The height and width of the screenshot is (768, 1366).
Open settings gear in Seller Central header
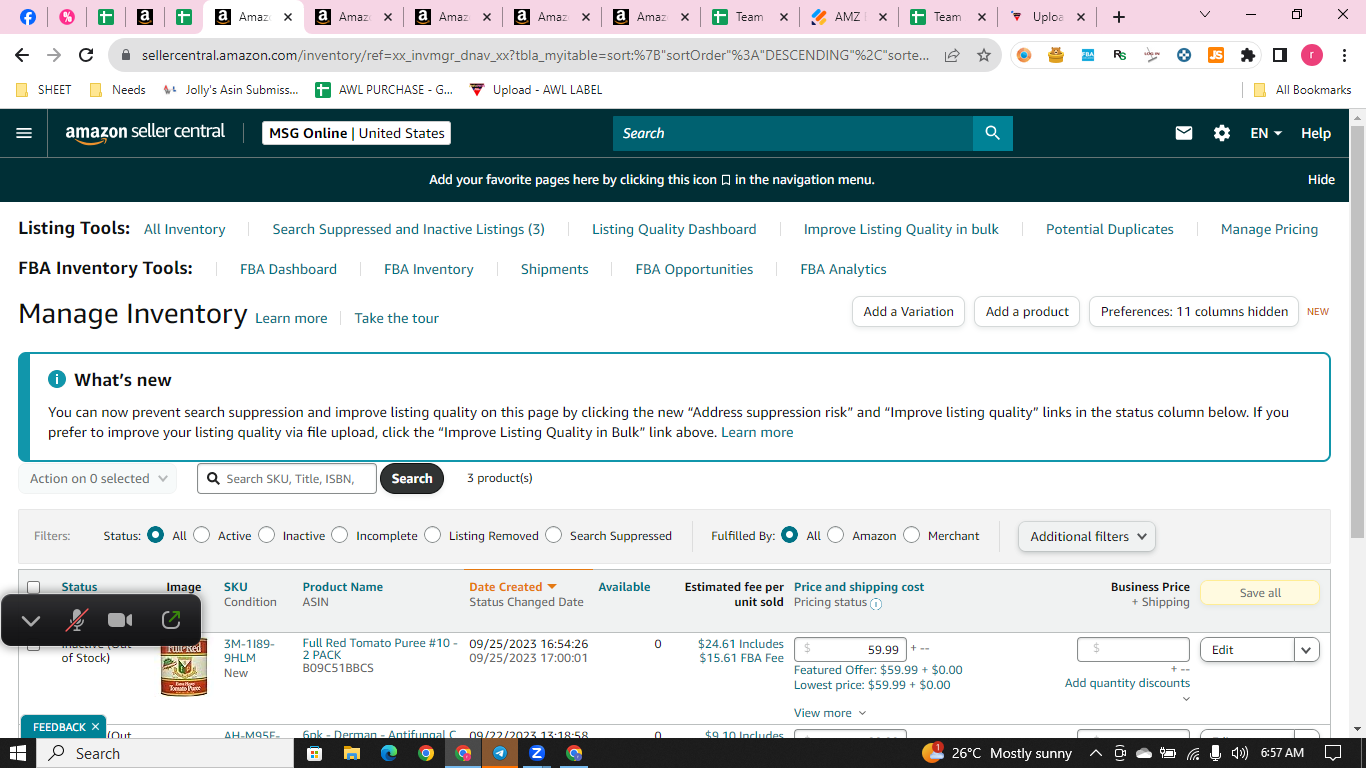(x=1222, y=133)
